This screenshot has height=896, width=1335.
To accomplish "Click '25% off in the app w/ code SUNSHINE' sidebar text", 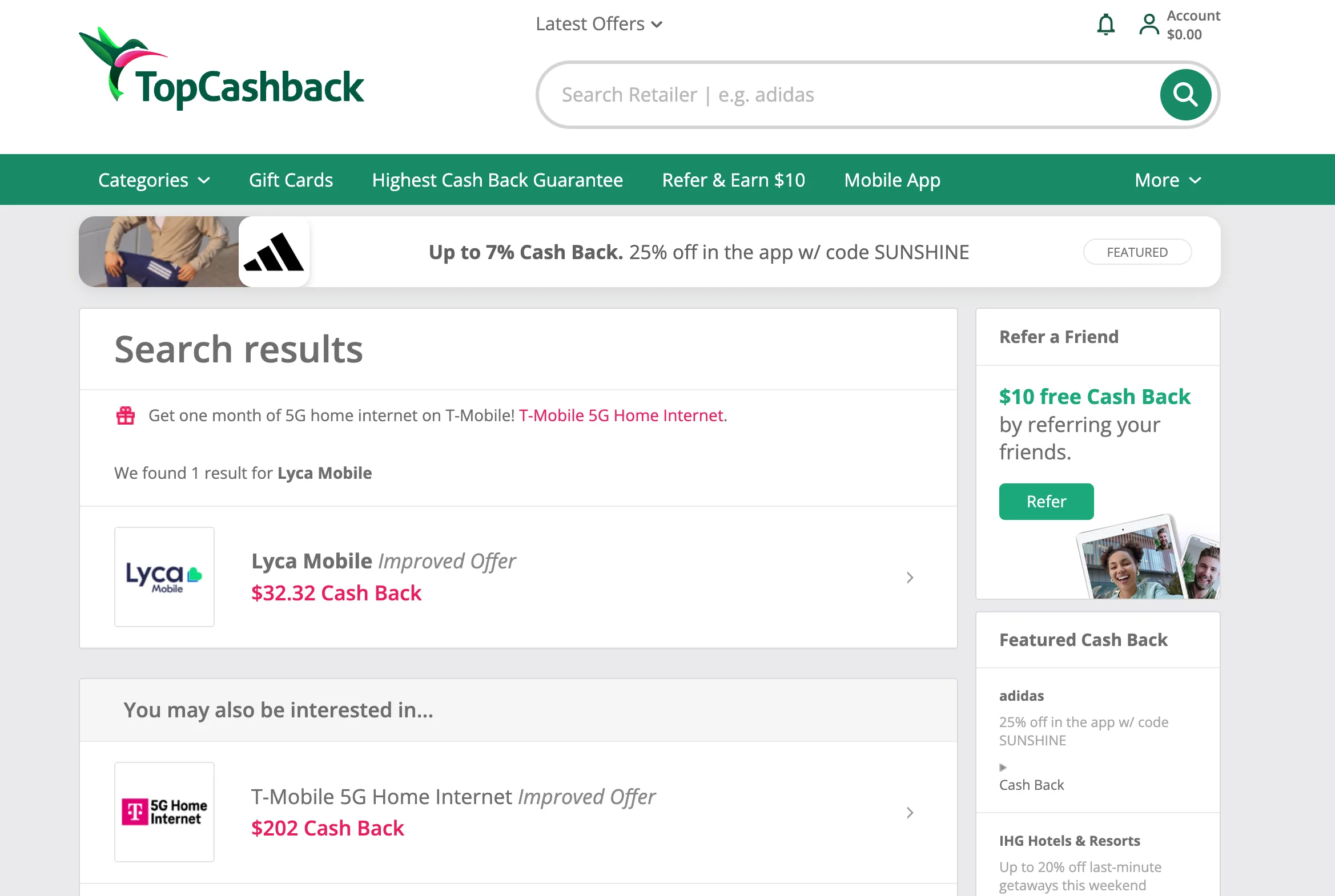I will click(1083, 731).
